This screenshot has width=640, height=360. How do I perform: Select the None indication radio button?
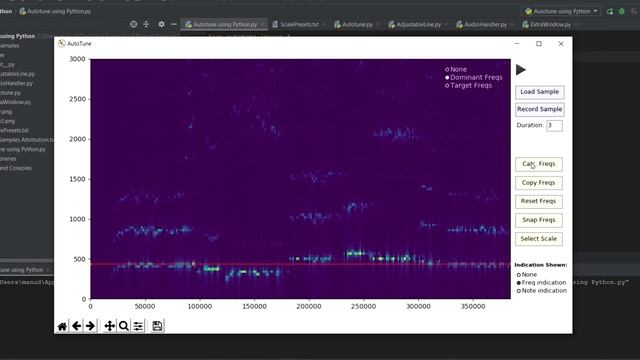(519, 275)
